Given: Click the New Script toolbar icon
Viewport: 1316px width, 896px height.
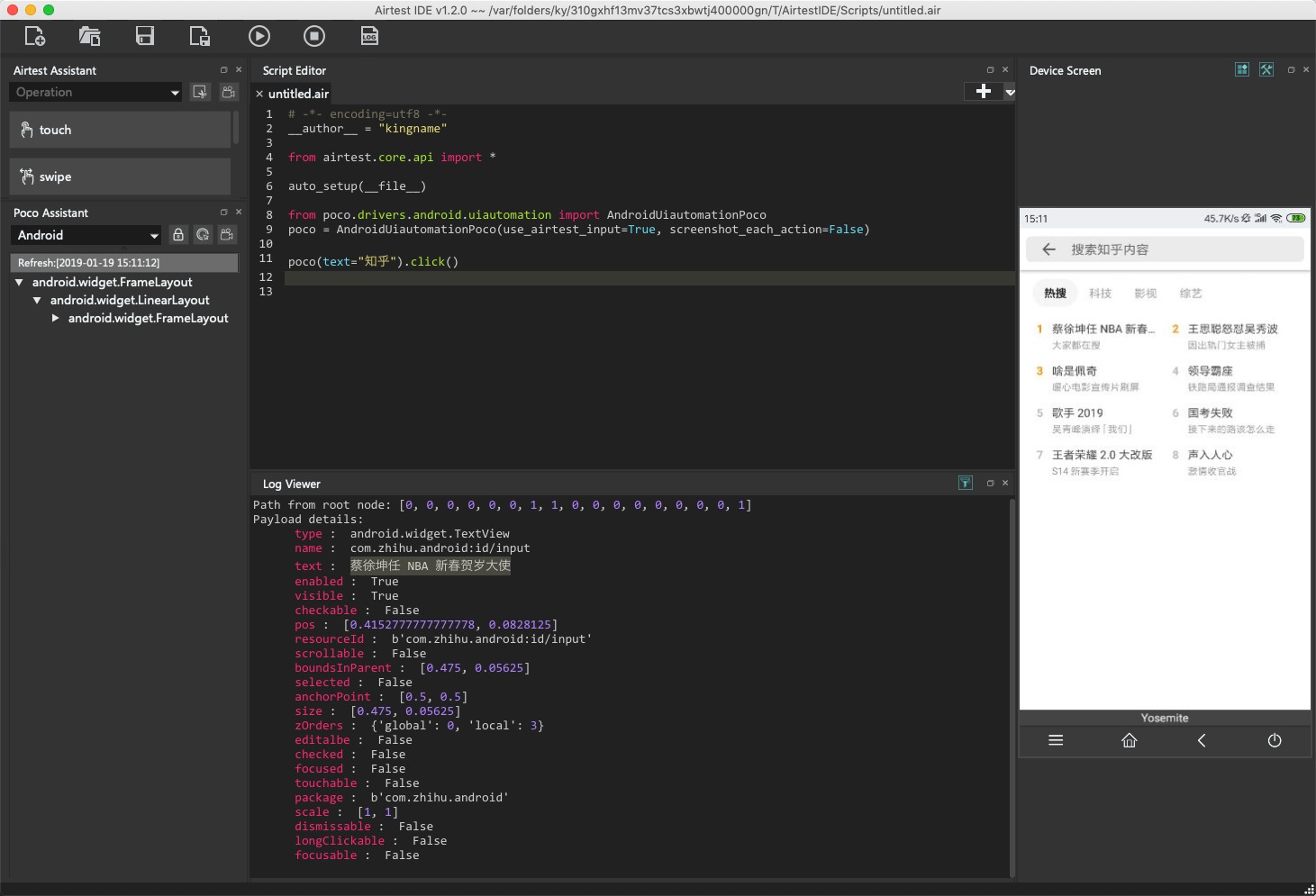Looking at the screenshot, I should coord(34,36).
